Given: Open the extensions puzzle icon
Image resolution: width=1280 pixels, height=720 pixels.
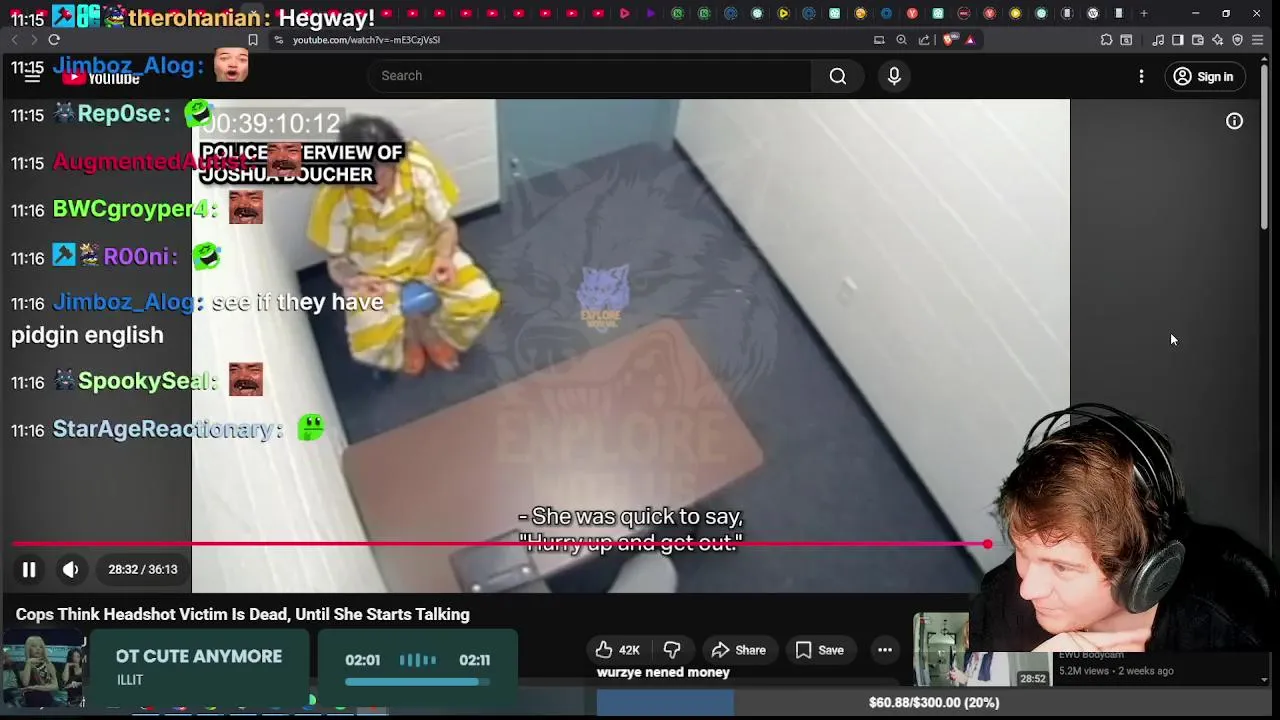Looking at the screenshot, I should click(1106, 40).
